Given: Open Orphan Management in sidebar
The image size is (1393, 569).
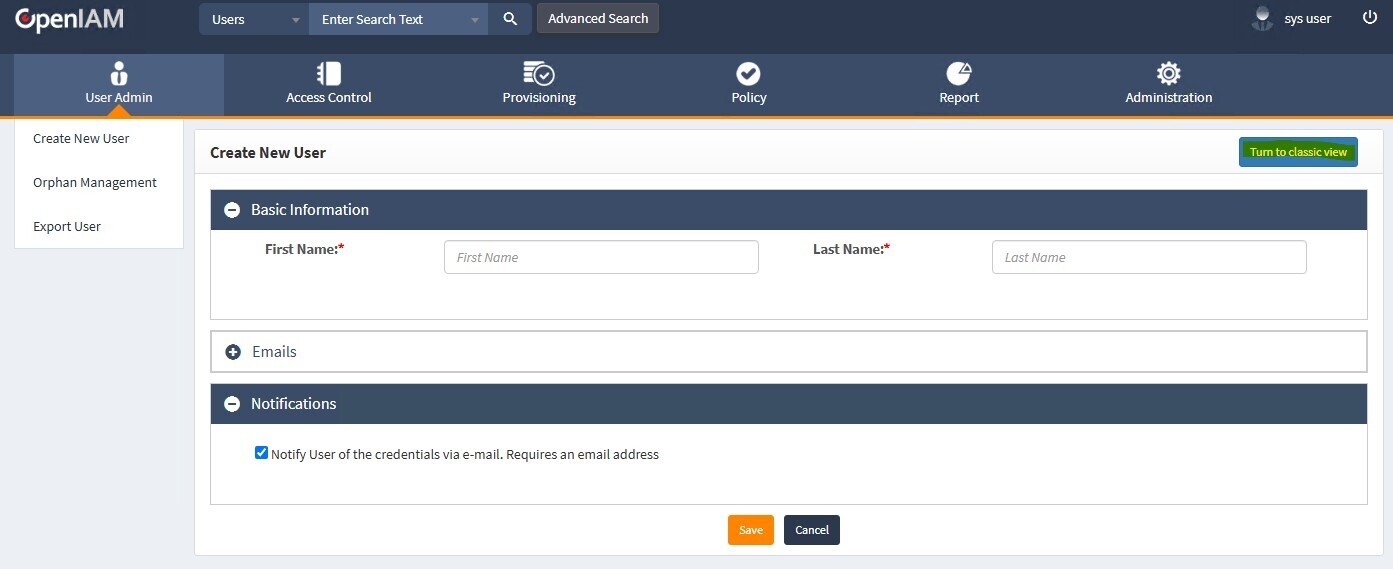Looking at the screenshot, I should tap(95, 183).
